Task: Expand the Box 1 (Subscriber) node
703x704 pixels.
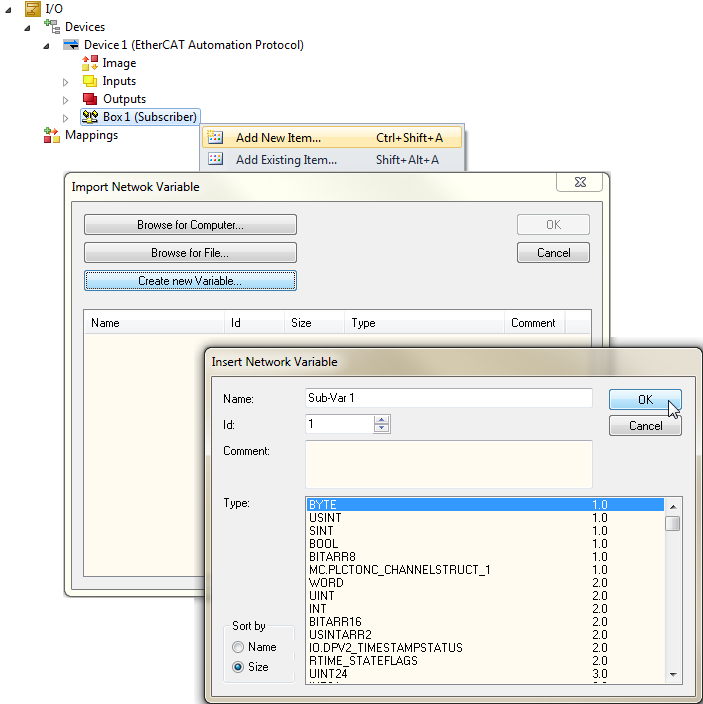Action: tap(66, 118)
